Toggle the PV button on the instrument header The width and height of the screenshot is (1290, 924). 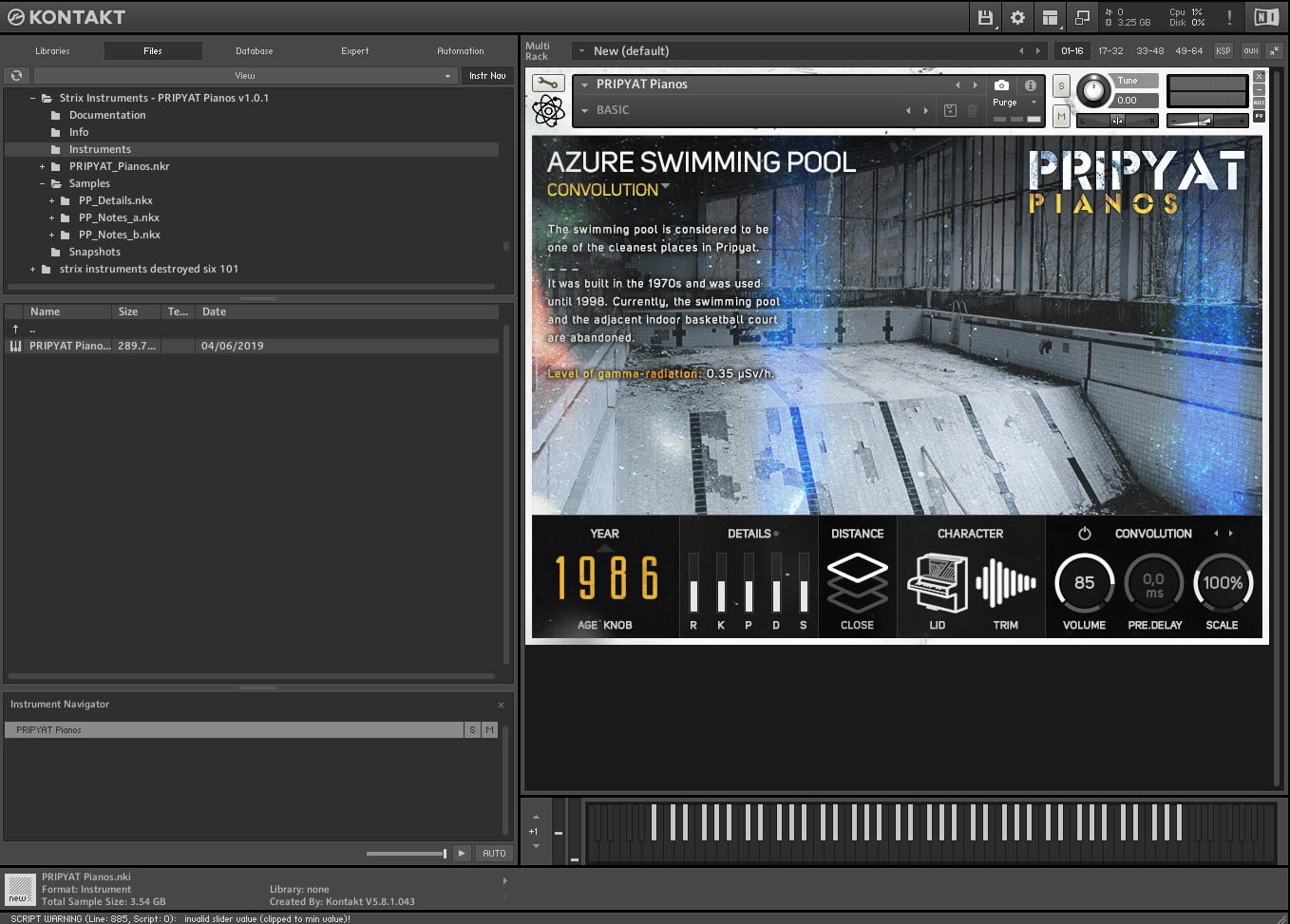point(1259,116)
